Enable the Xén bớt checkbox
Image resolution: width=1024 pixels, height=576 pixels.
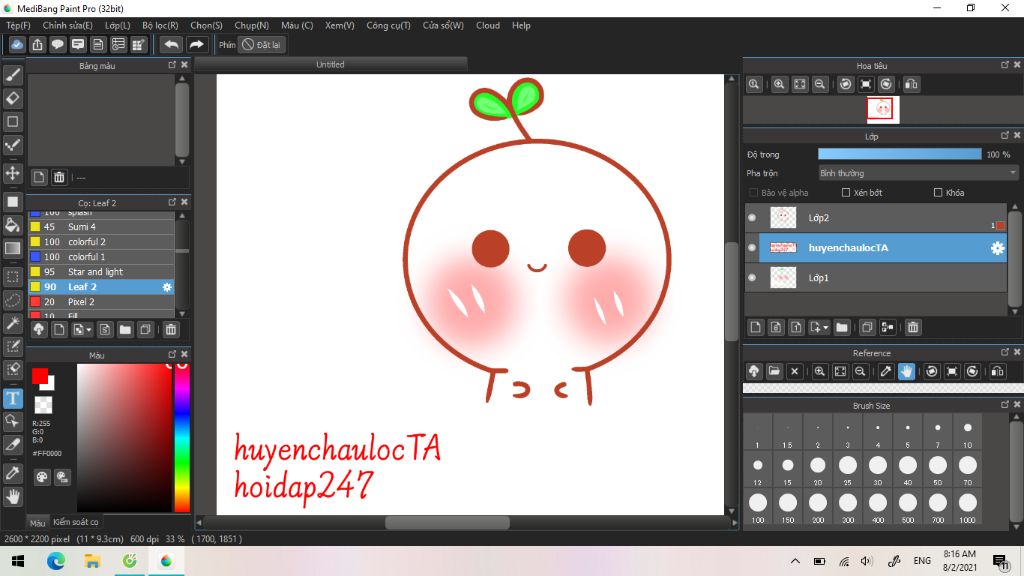pyautogui.click(x=846, y=193)
